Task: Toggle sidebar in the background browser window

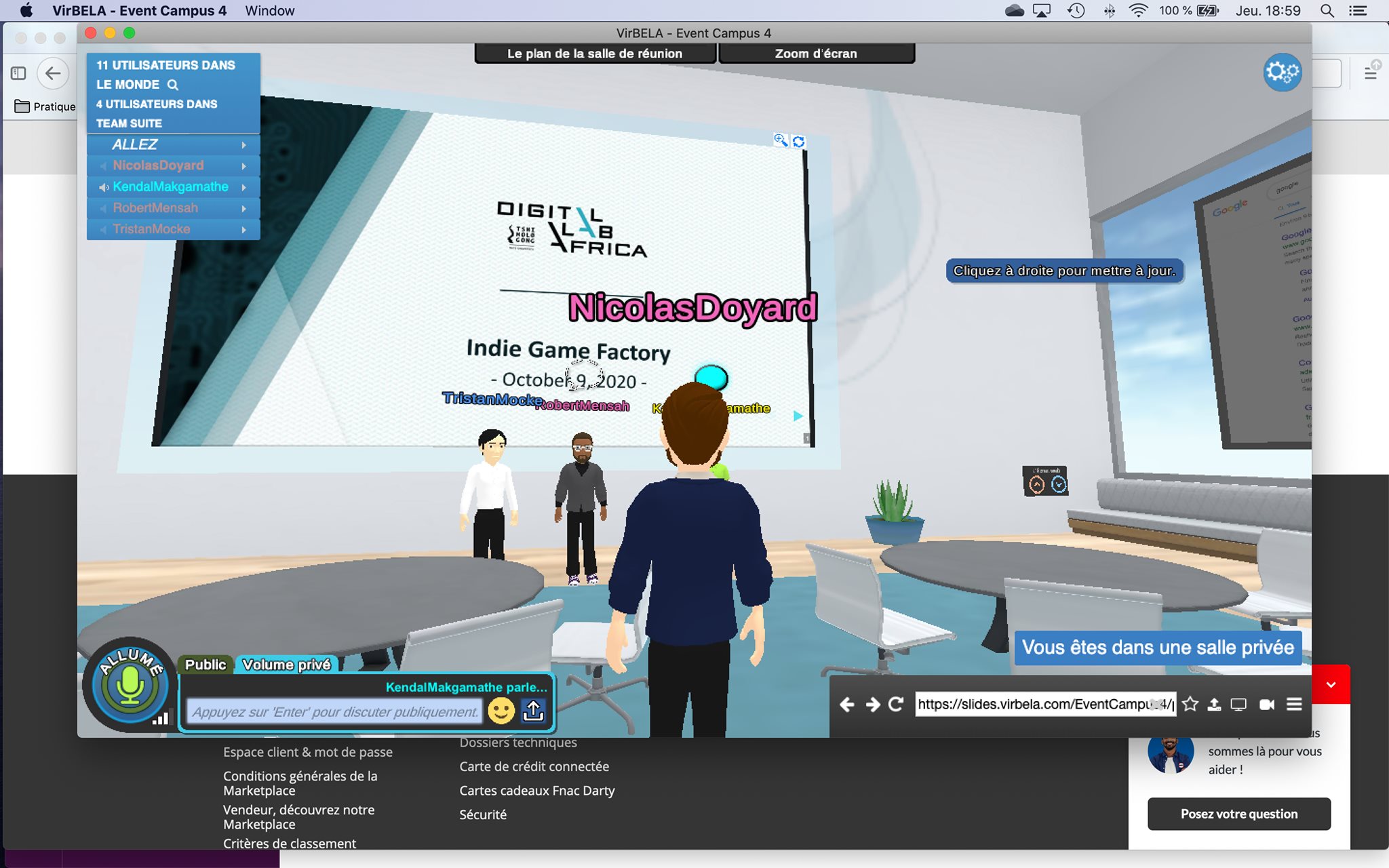Action: click(19, 73)
